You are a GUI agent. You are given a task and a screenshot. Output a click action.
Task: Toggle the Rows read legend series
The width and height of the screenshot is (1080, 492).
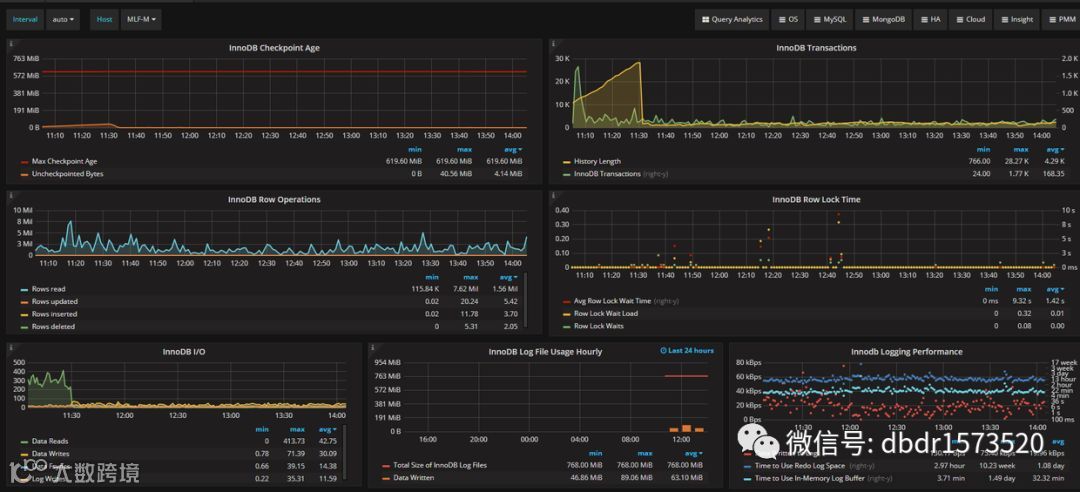pos(48,289)
